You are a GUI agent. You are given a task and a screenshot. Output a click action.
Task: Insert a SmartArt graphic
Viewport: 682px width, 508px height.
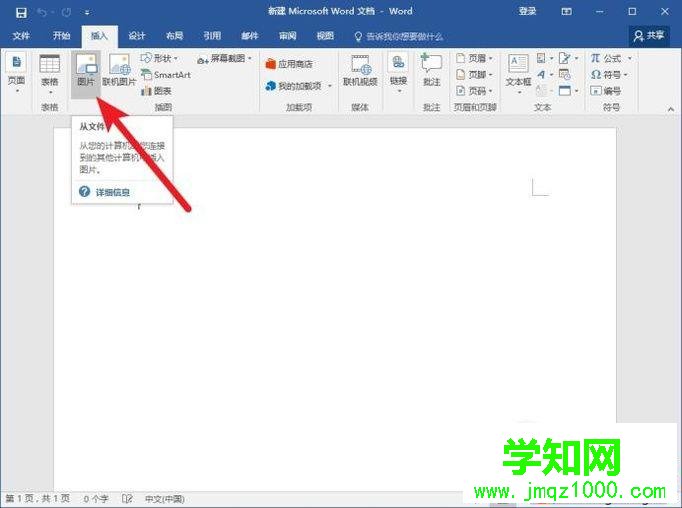[x=166, y=74]
